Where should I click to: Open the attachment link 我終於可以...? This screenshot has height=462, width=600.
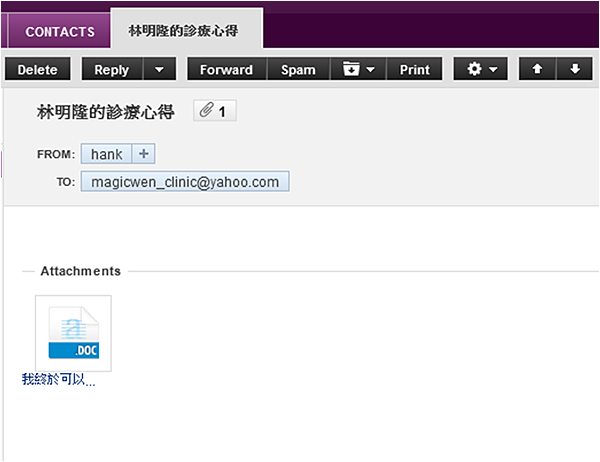(x=59, y=379)
